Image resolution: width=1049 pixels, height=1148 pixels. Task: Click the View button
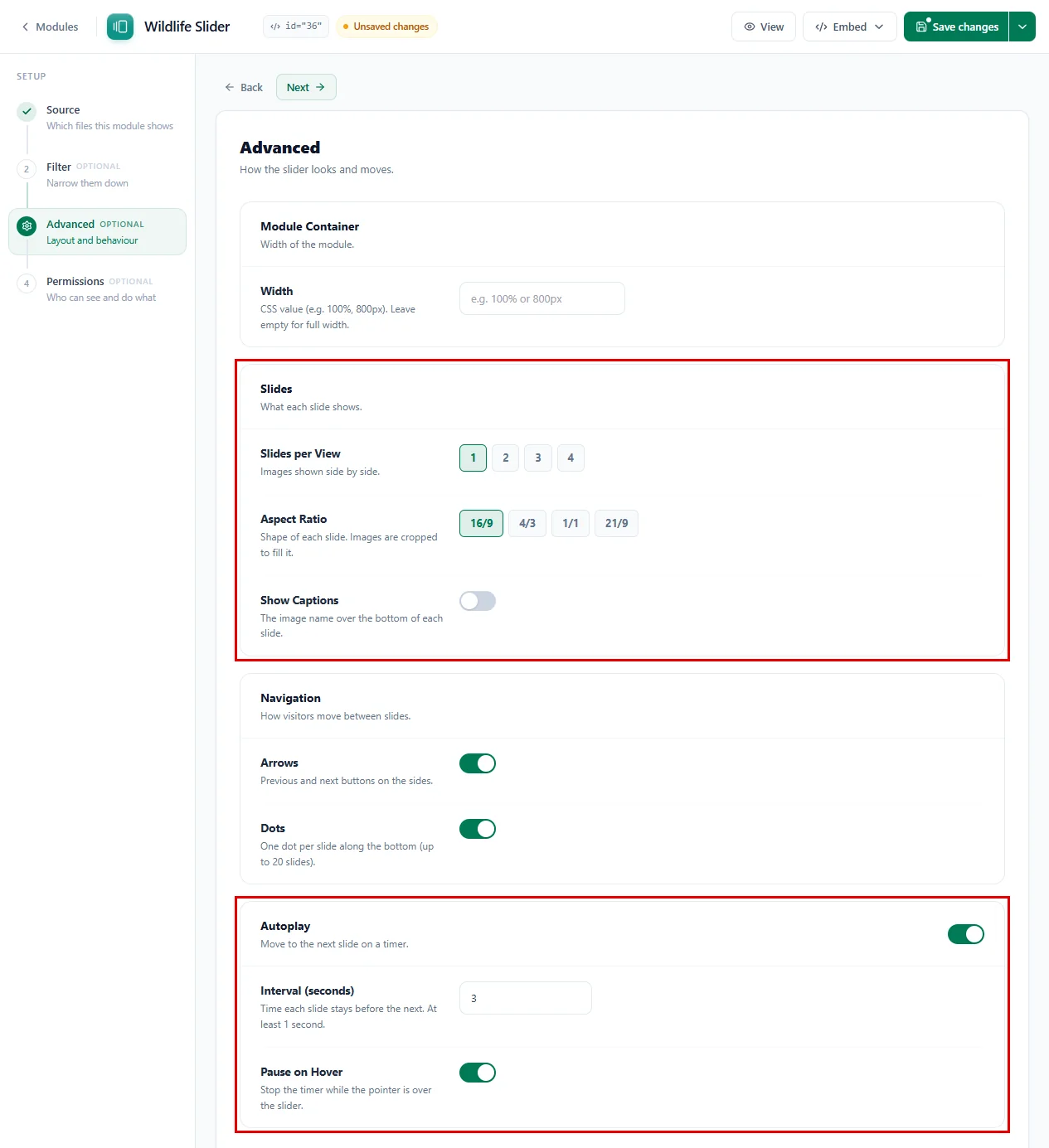(764, 27)
